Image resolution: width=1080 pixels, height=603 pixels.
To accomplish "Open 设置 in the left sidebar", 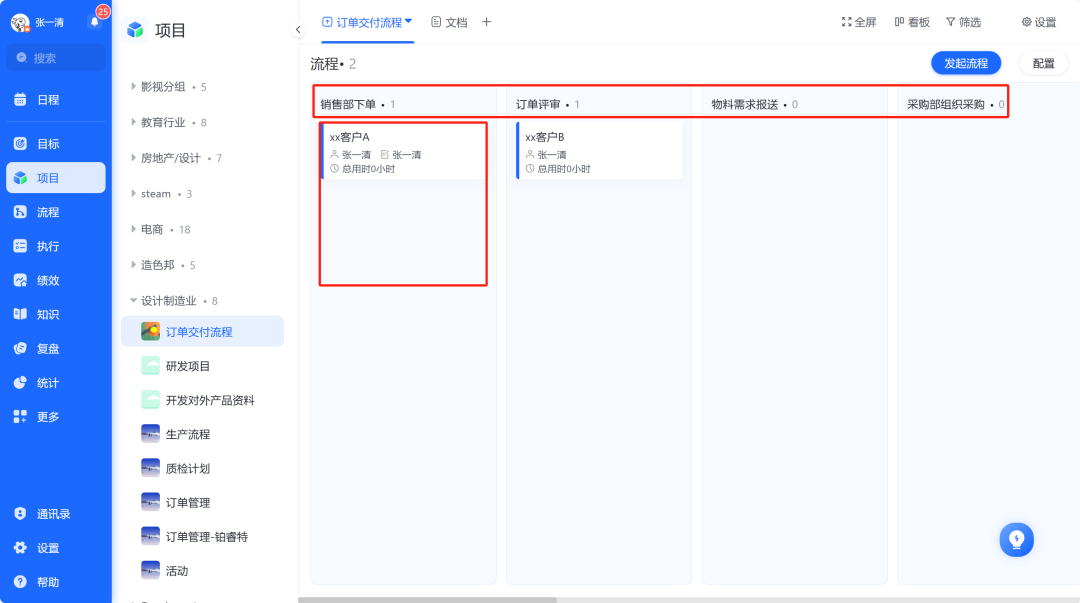I will pyautogui.click(x=56, y=548).
